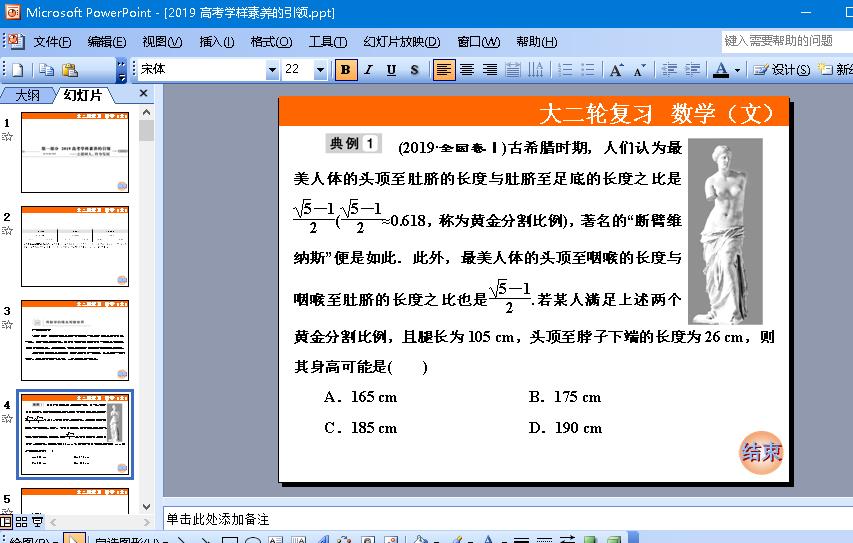Image resolution: width=853 pixels, height=543 pixels.
Task: Click the 典例 1 label
Action: (353, 144)
